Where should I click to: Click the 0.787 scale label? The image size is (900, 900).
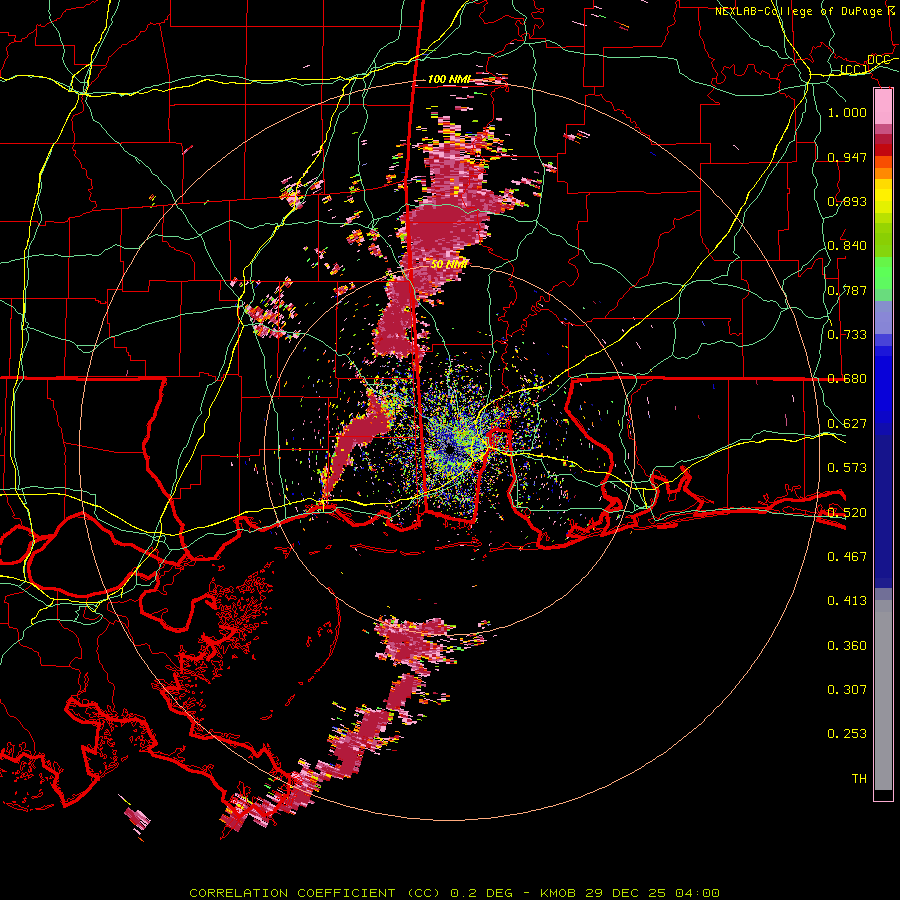coord(847,290)
